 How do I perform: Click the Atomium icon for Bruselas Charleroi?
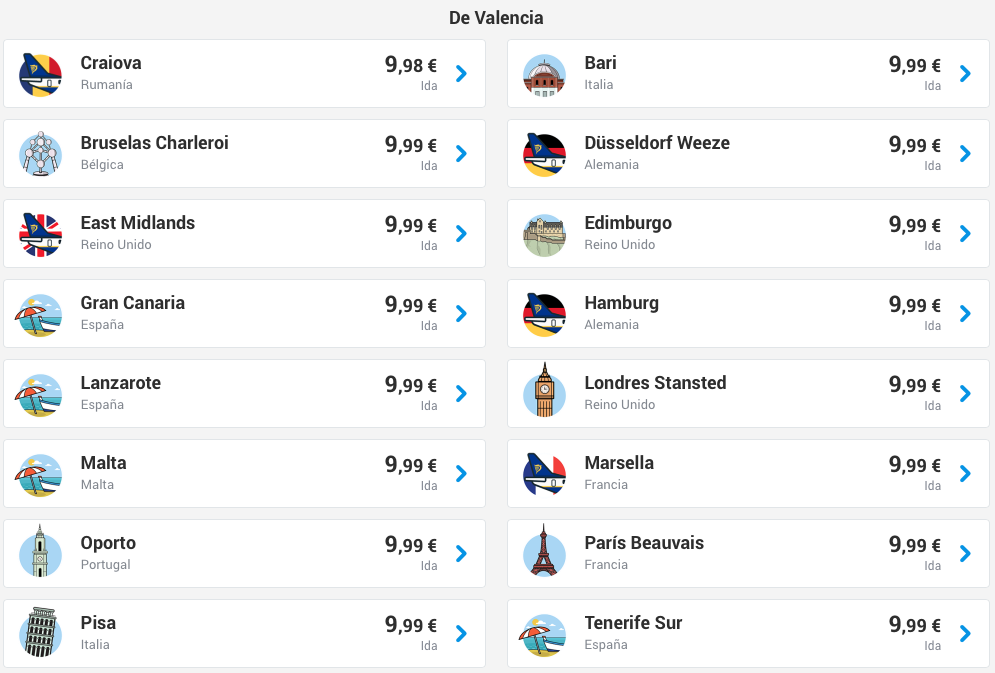pos(40,154)
